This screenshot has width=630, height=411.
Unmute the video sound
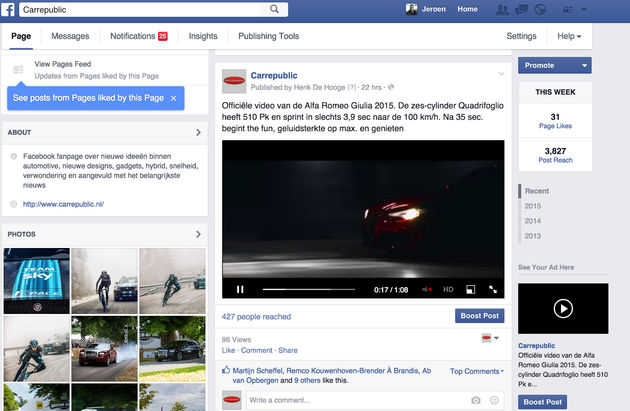point(427,289)
